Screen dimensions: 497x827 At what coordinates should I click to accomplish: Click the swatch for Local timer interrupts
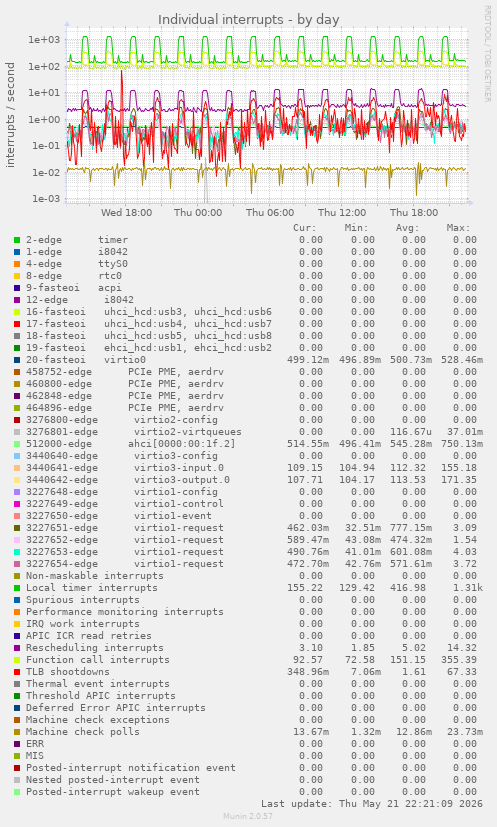(x=17, y=588)
